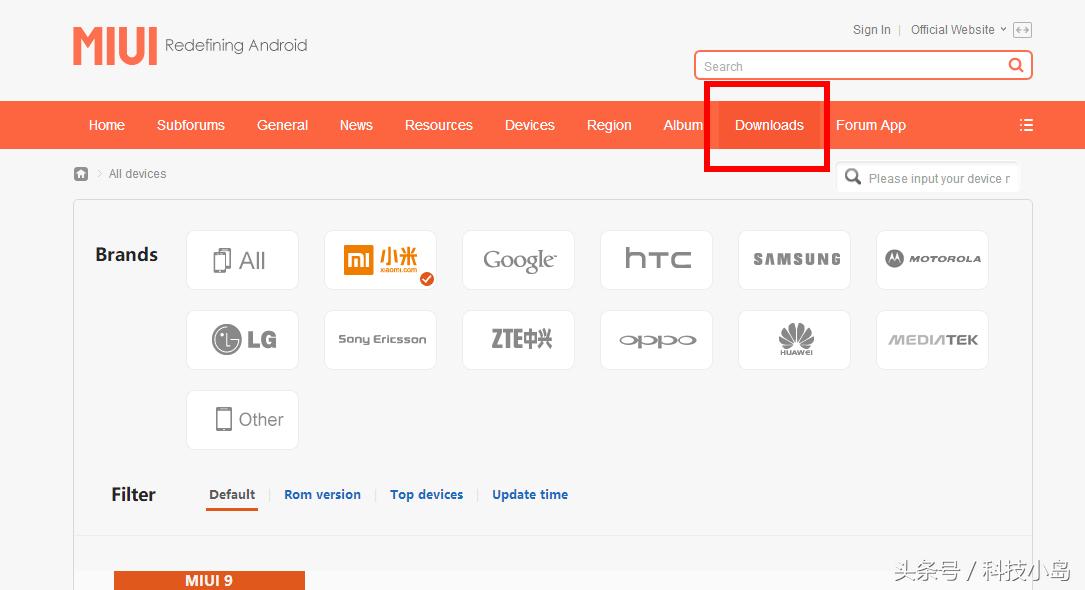
Task: Click the search magnifier icon in the top search box
Action: click(x=1015, y=65)
